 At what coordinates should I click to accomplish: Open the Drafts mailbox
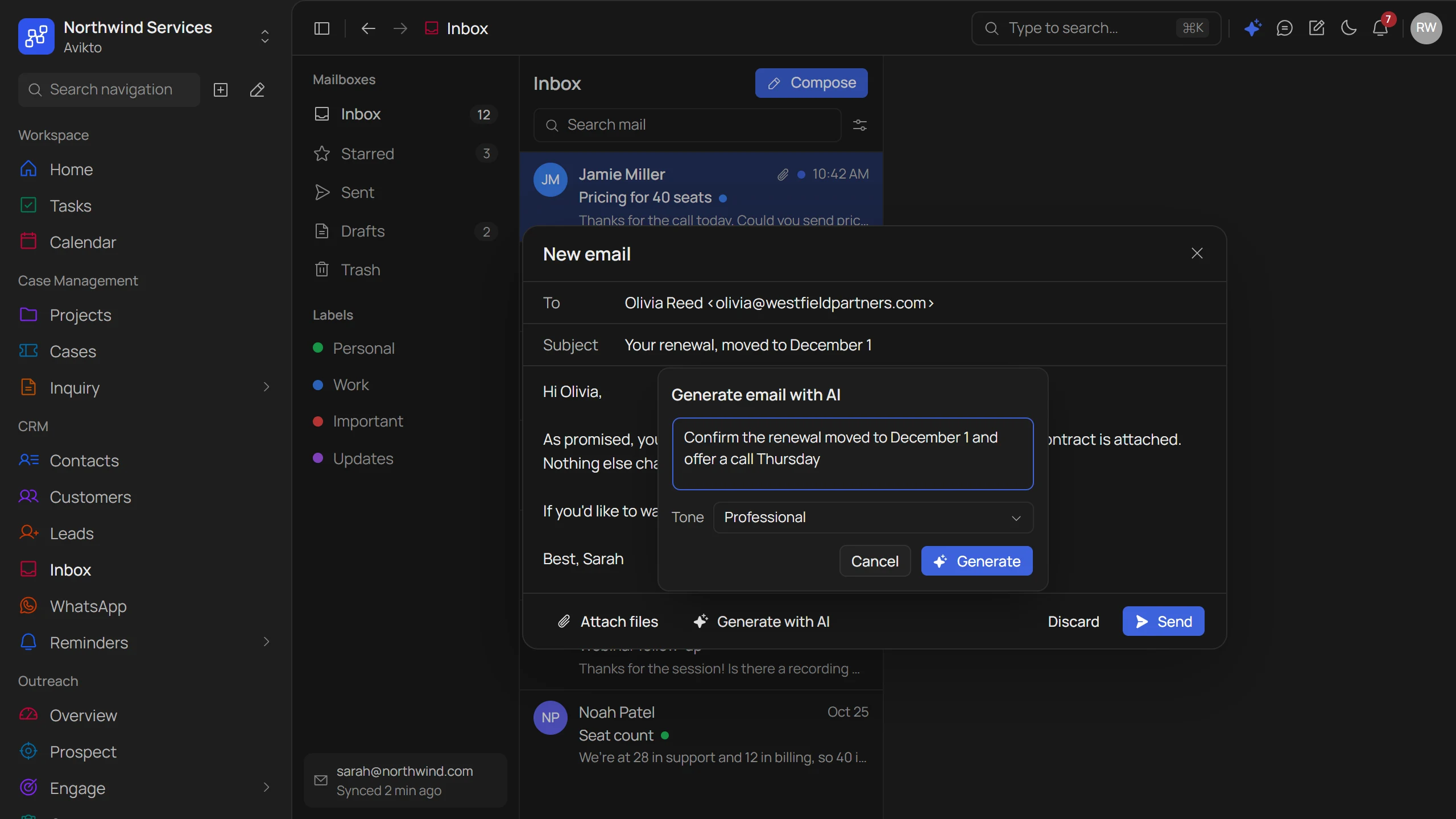pyautogui.click(x=405, y=231)
